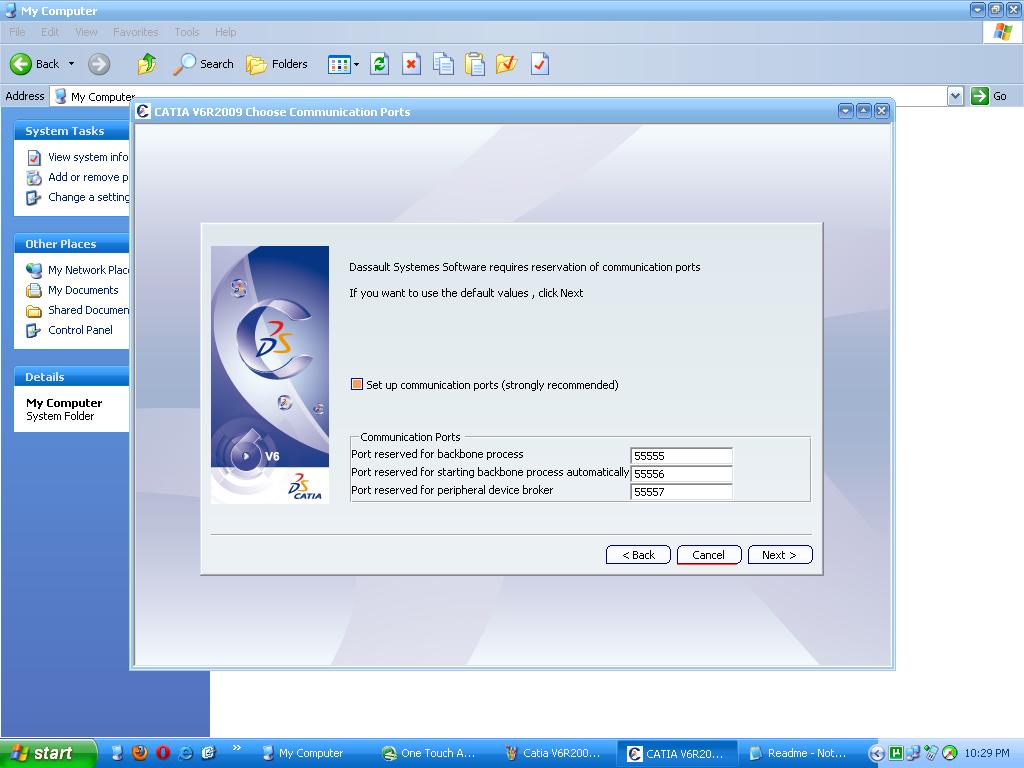
Task: Open the Edit menu in My Computer
Action: [x=50, y=32]
